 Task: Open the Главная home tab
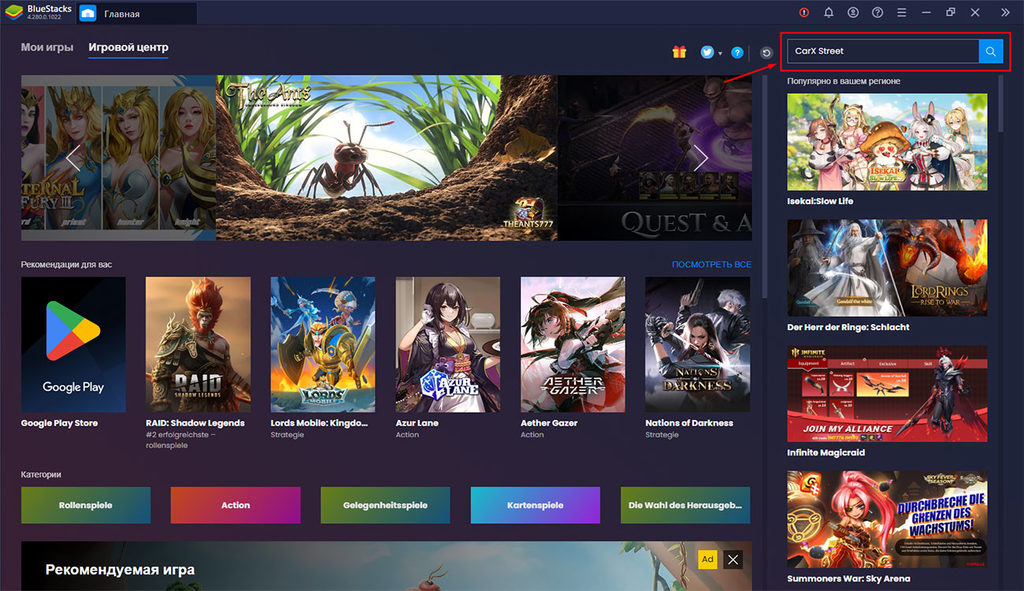136,13
